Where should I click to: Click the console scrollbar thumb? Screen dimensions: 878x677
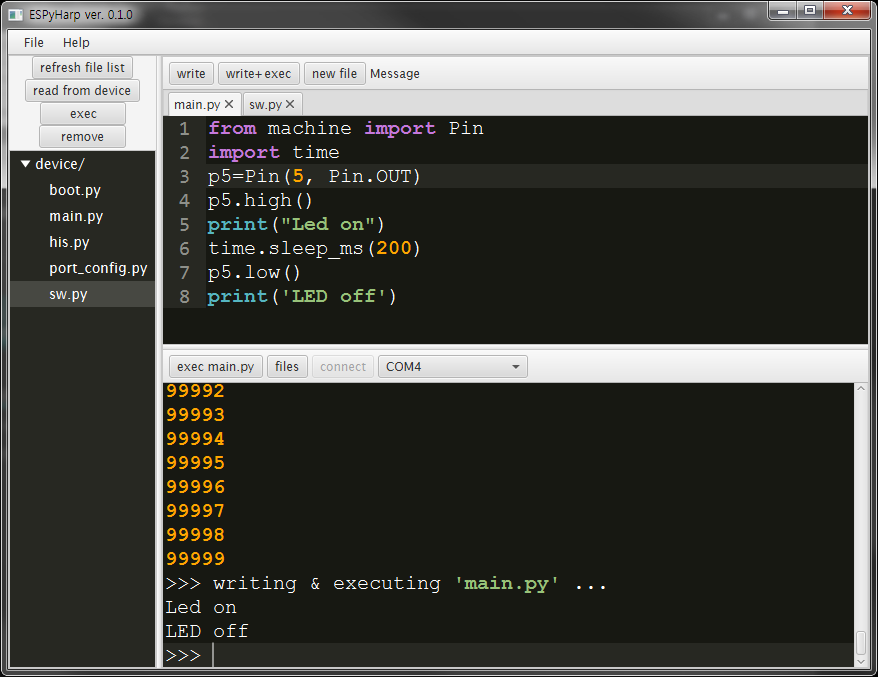861,642
